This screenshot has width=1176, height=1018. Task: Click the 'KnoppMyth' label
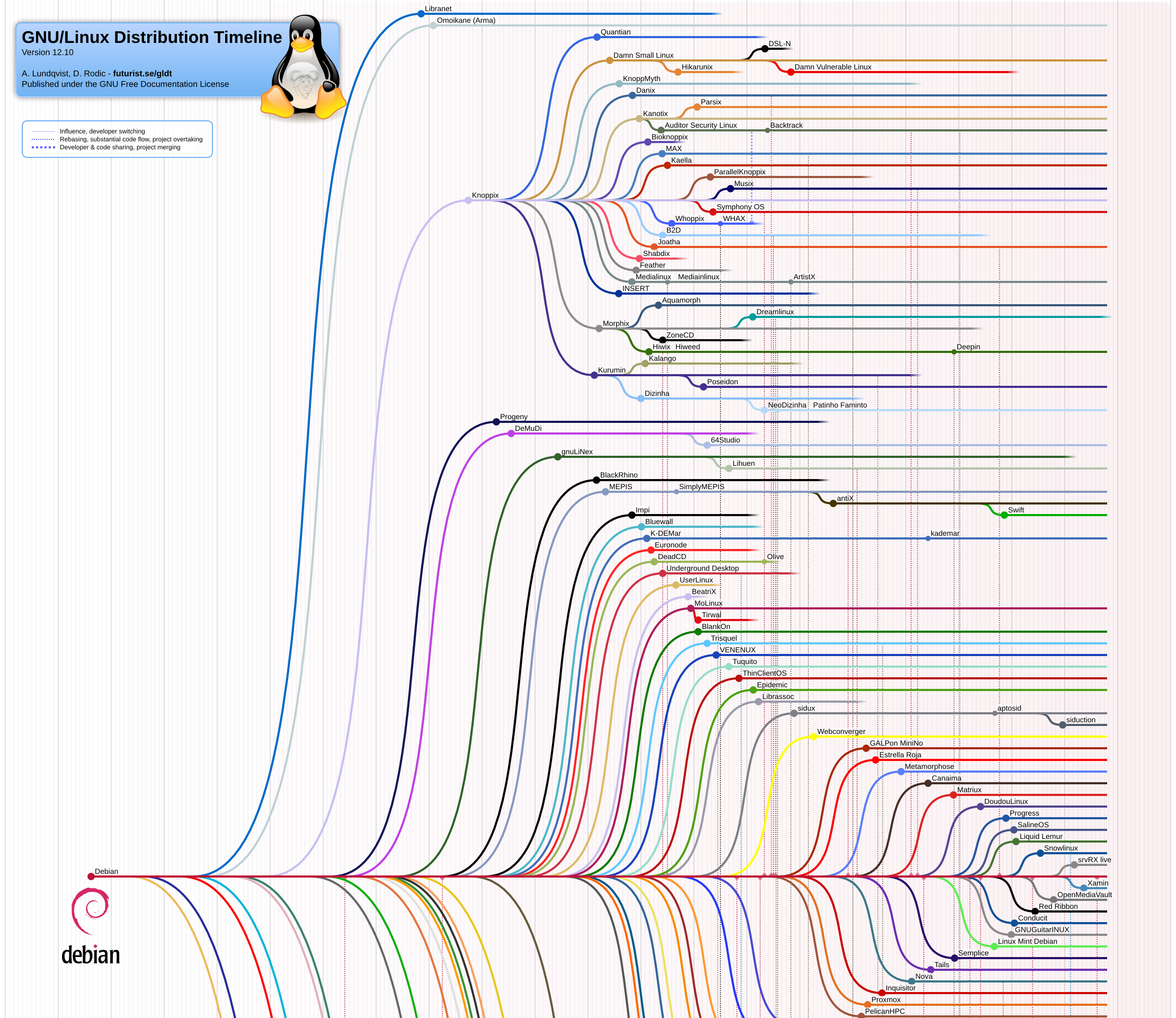pos(642,78)
